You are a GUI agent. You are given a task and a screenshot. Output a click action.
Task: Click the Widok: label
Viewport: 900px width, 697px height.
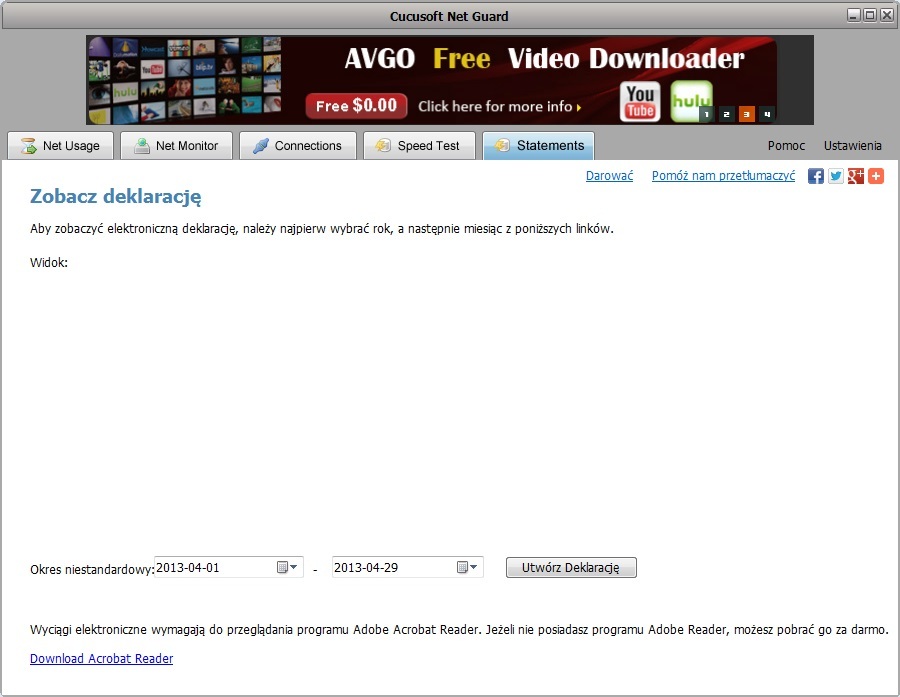tap(49, 263)
